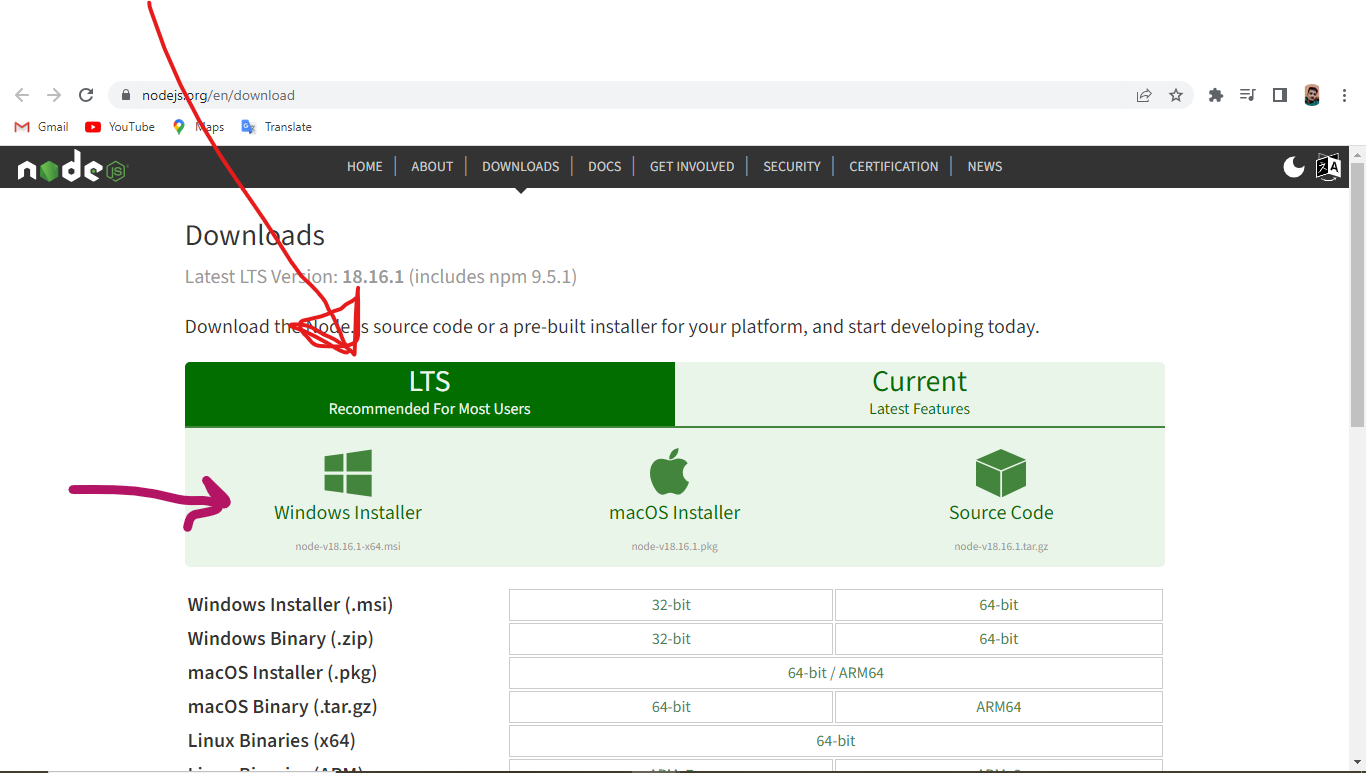Viewport: 1366px width, 773px height.
Task: Open the Chrome extensions puzzle icon
Action: (x=1216, y=95)
